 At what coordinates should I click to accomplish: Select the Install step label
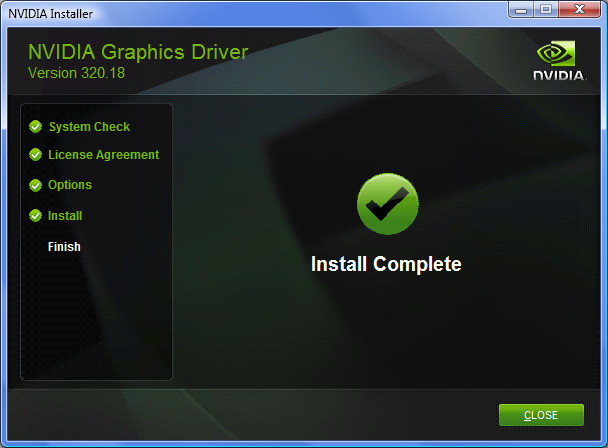point(65,216)
